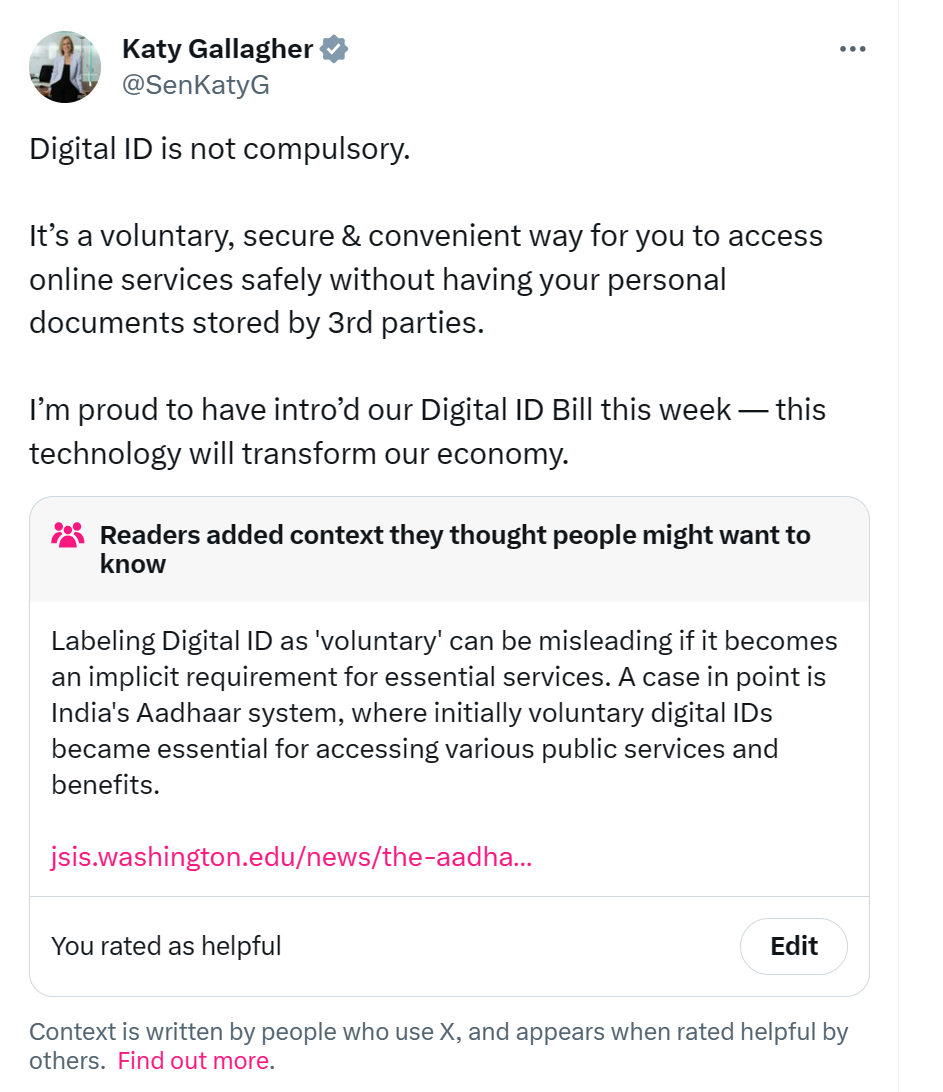Click the "You rated as helpful" label
This screenshot has height=1092, width=943.
[x=166, y=946]
